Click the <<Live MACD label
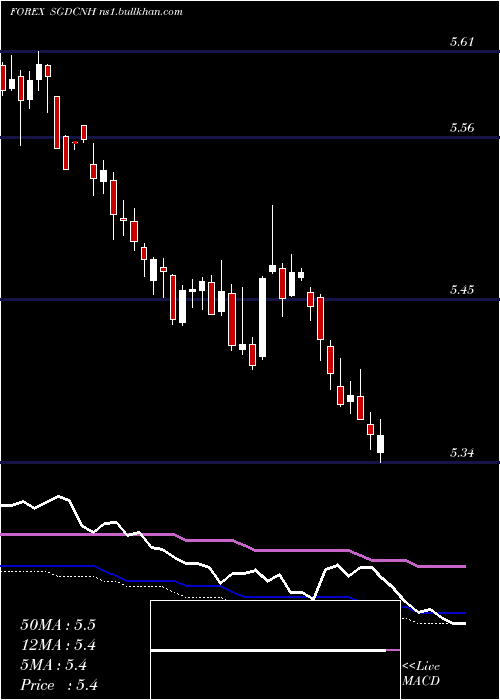Viewport: 500px width, 700px height. pyautogui.click(x=421, y=673)
